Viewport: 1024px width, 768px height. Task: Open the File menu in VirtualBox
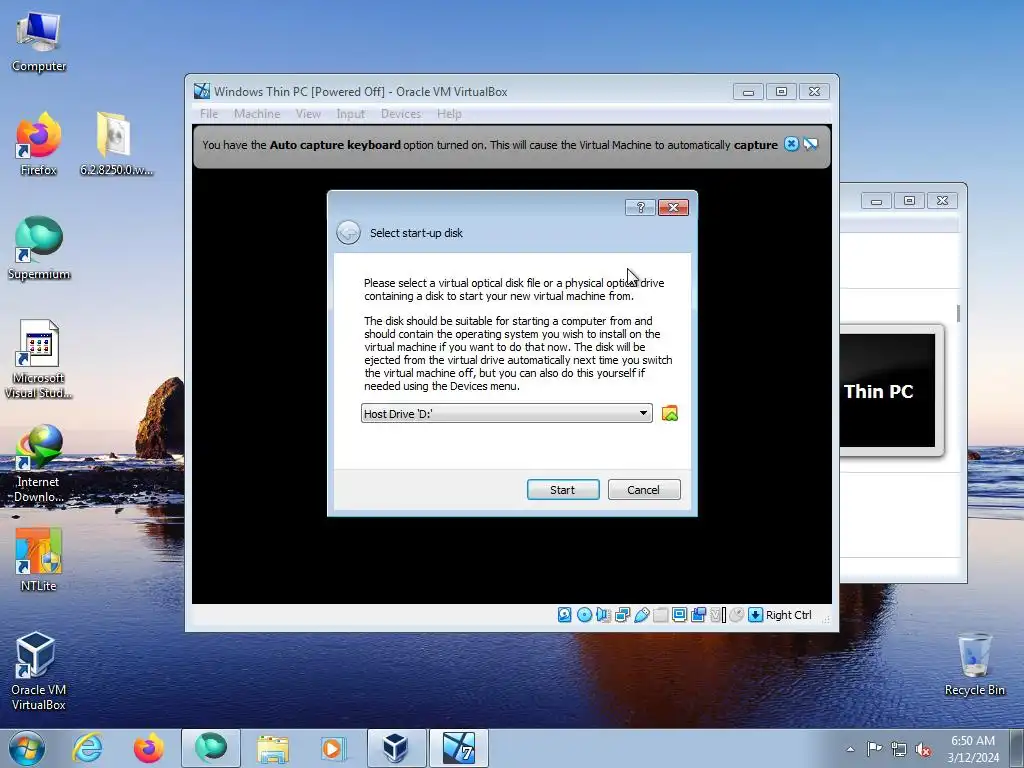pyautogui.click(x=209, y=114)
